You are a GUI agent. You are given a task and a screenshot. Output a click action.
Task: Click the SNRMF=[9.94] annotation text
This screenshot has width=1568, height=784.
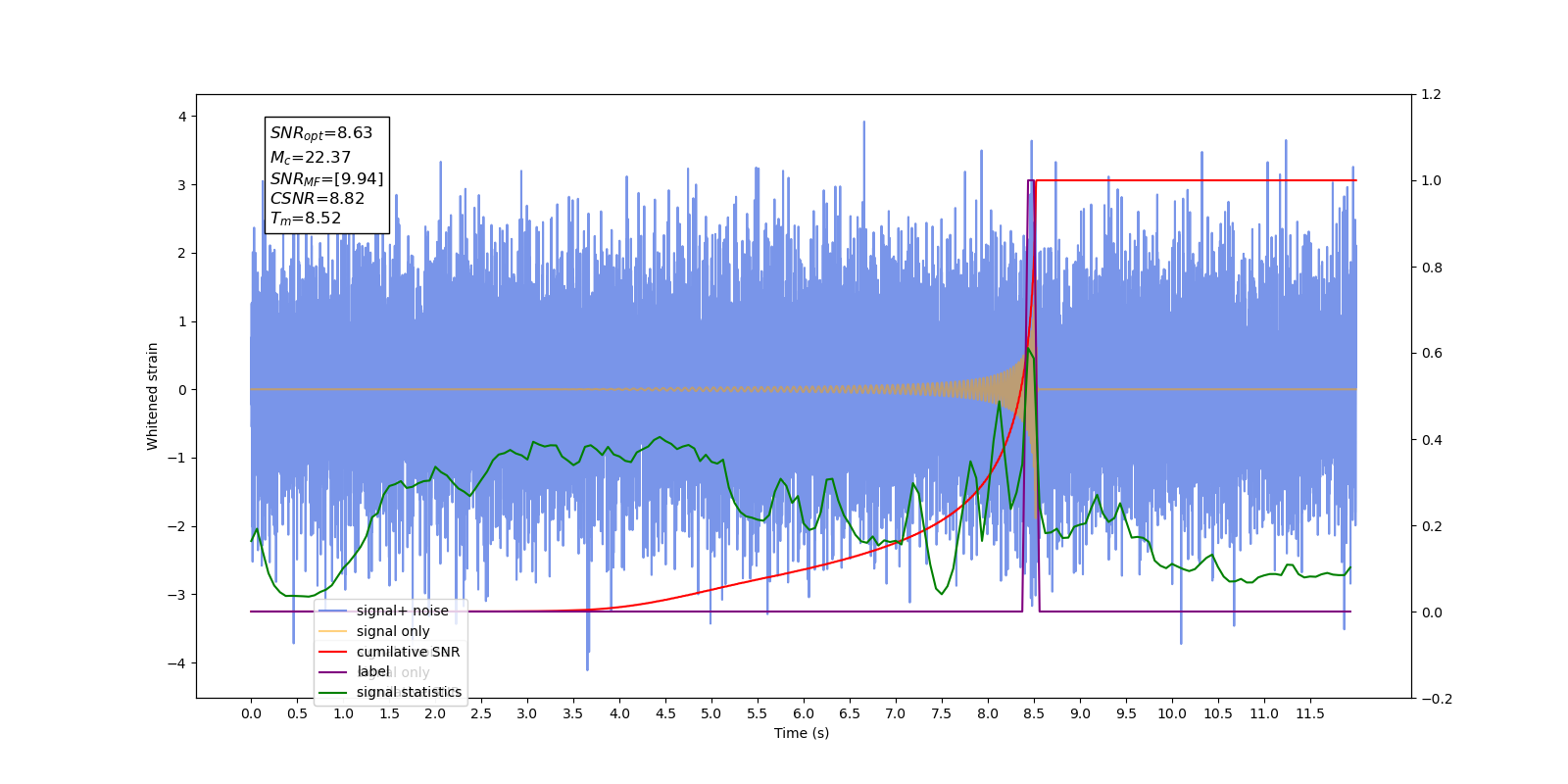(327, 178)
